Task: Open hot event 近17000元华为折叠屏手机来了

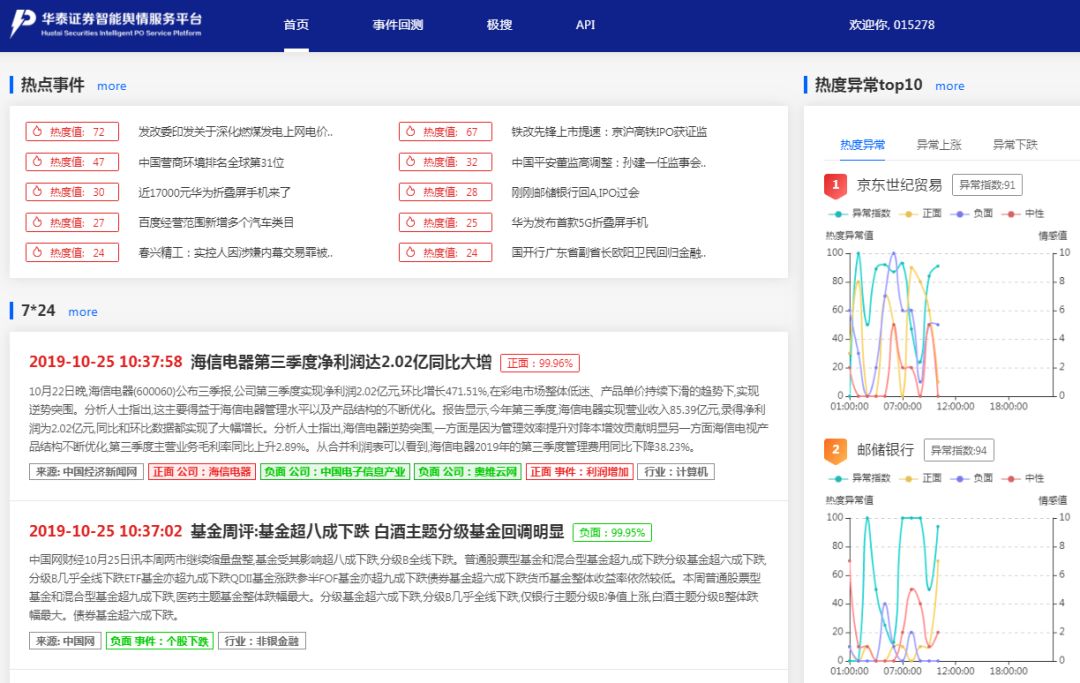Action: click(214, 192)
